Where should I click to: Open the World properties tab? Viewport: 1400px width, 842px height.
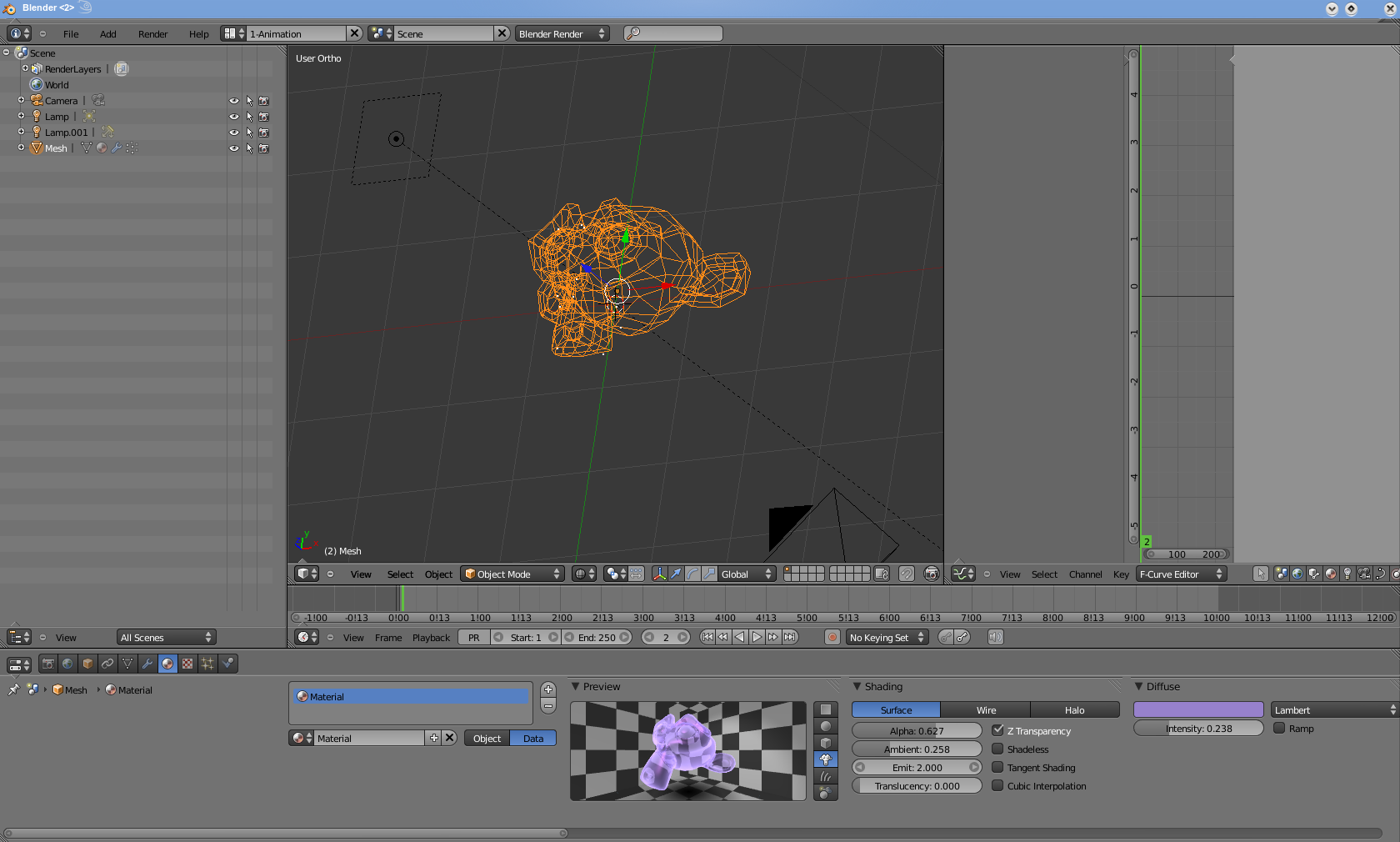tap(67, 664)
